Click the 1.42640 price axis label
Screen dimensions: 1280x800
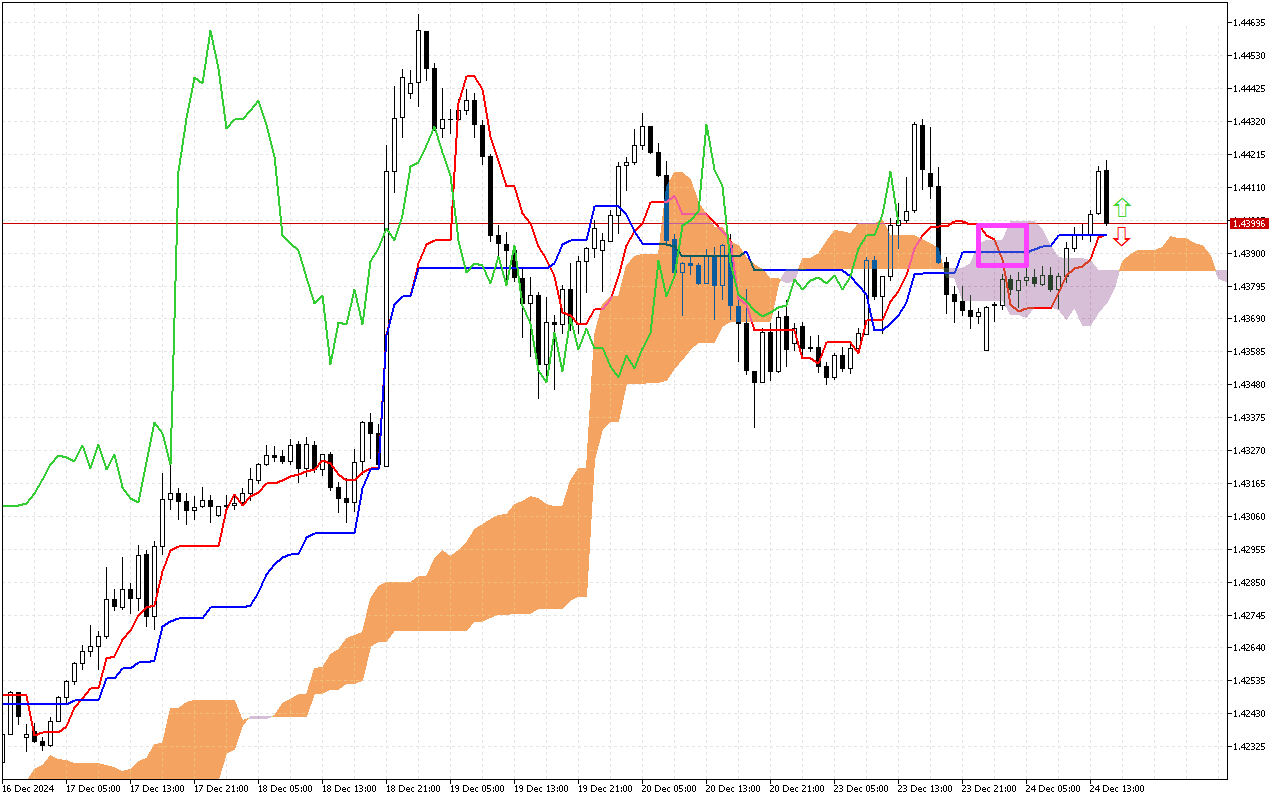coord(1250,648)
